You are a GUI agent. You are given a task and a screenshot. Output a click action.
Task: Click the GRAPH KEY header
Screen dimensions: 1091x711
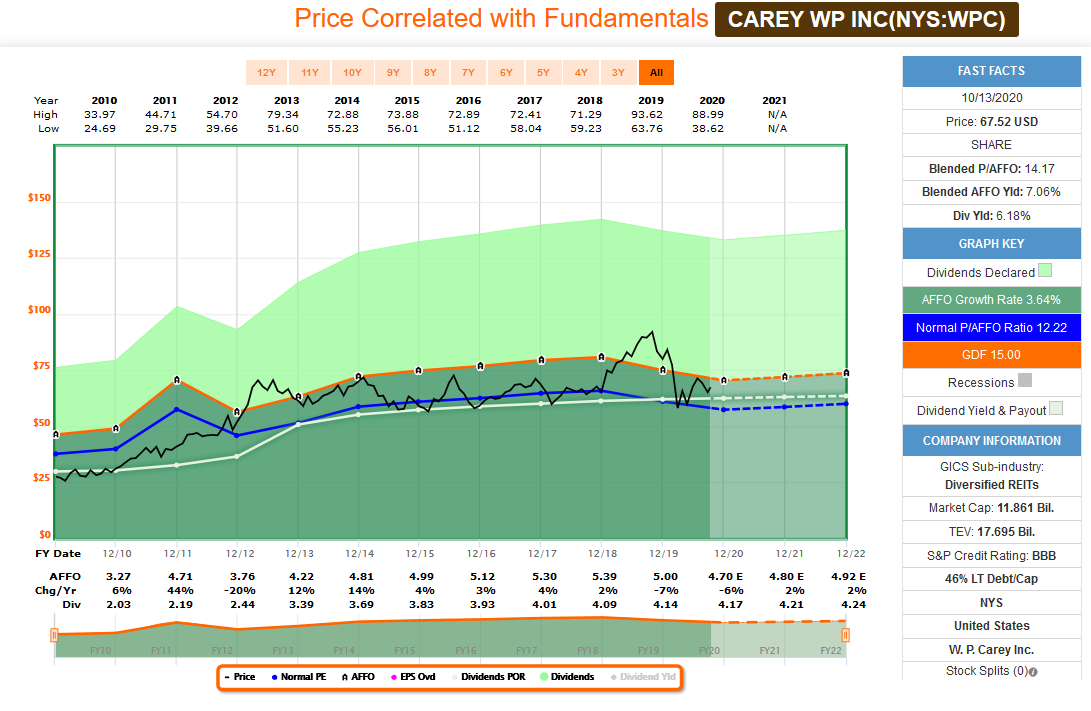click(992, 243)
